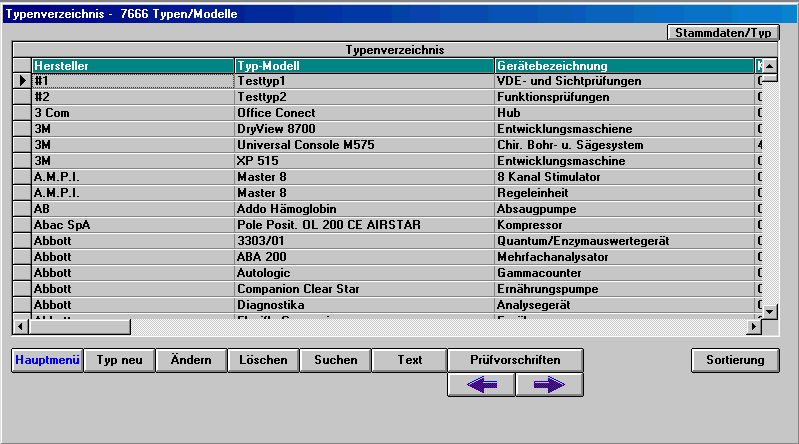799x444 pixels.
Task: Select the 8 Kanal Stimulator cell
Action: [624, 177]
